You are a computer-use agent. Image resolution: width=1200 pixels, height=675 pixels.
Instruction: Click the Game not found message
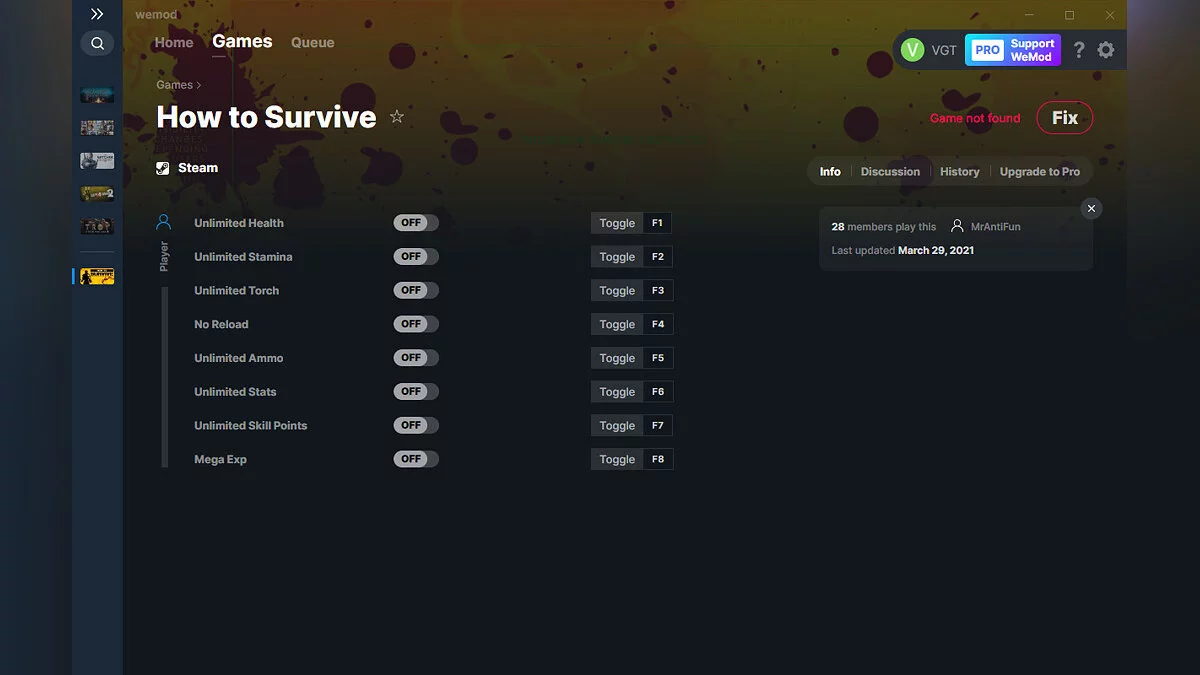click(x=975, y=118)
